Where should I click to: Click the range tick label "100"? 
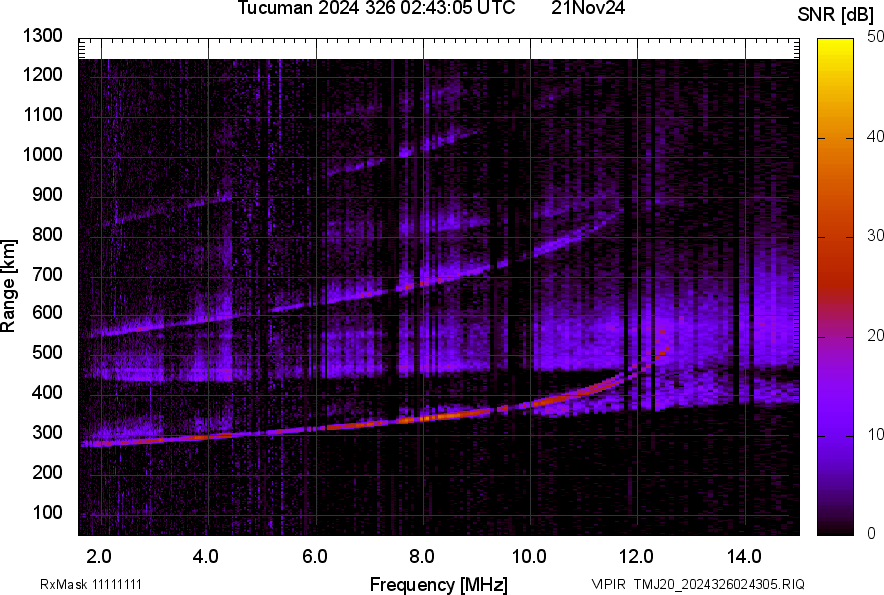click(47, 512)
